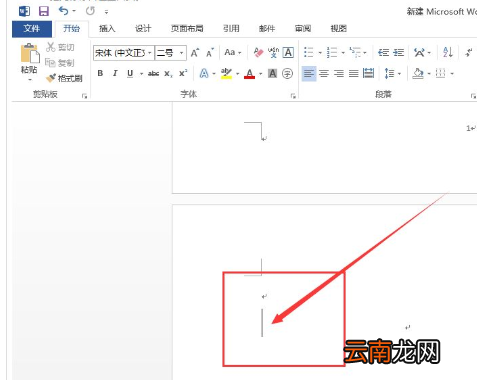Click the Undo arrow icon
Viewport: 477px width, 380px height.
point(63,11)
